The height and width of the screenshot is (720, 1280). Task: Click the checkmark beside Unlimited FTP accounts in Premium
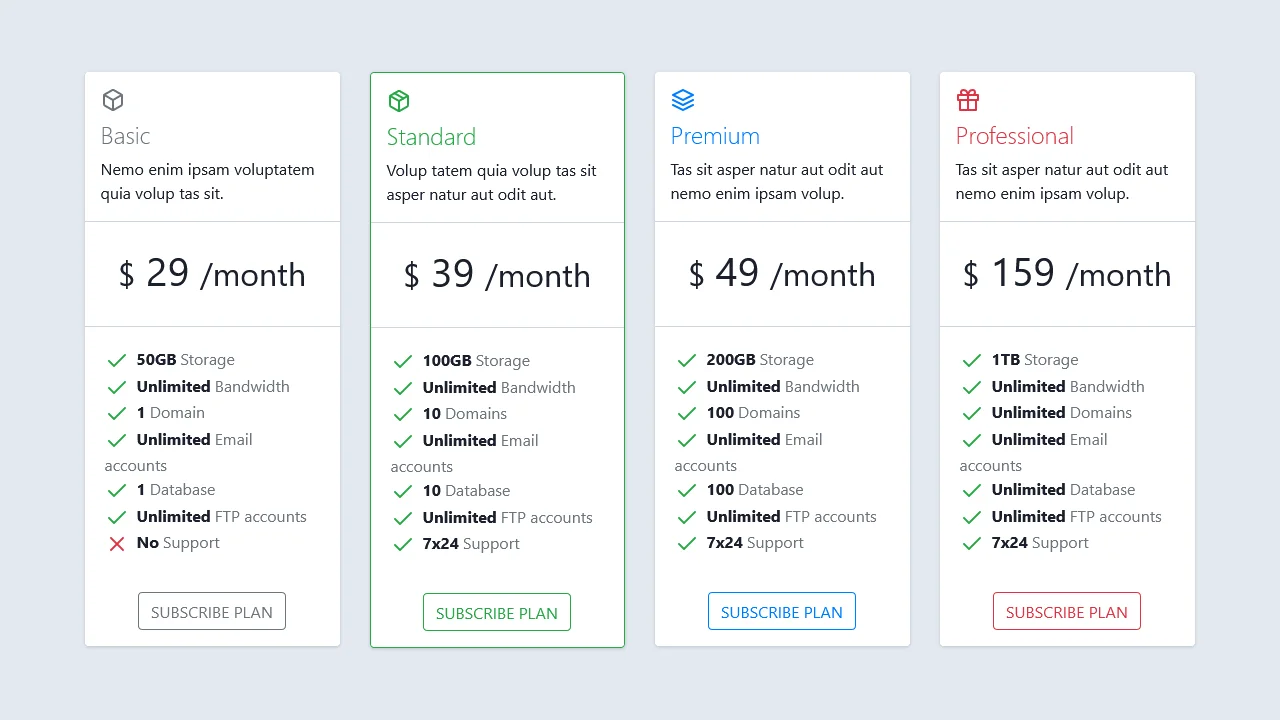coord(686,517)
